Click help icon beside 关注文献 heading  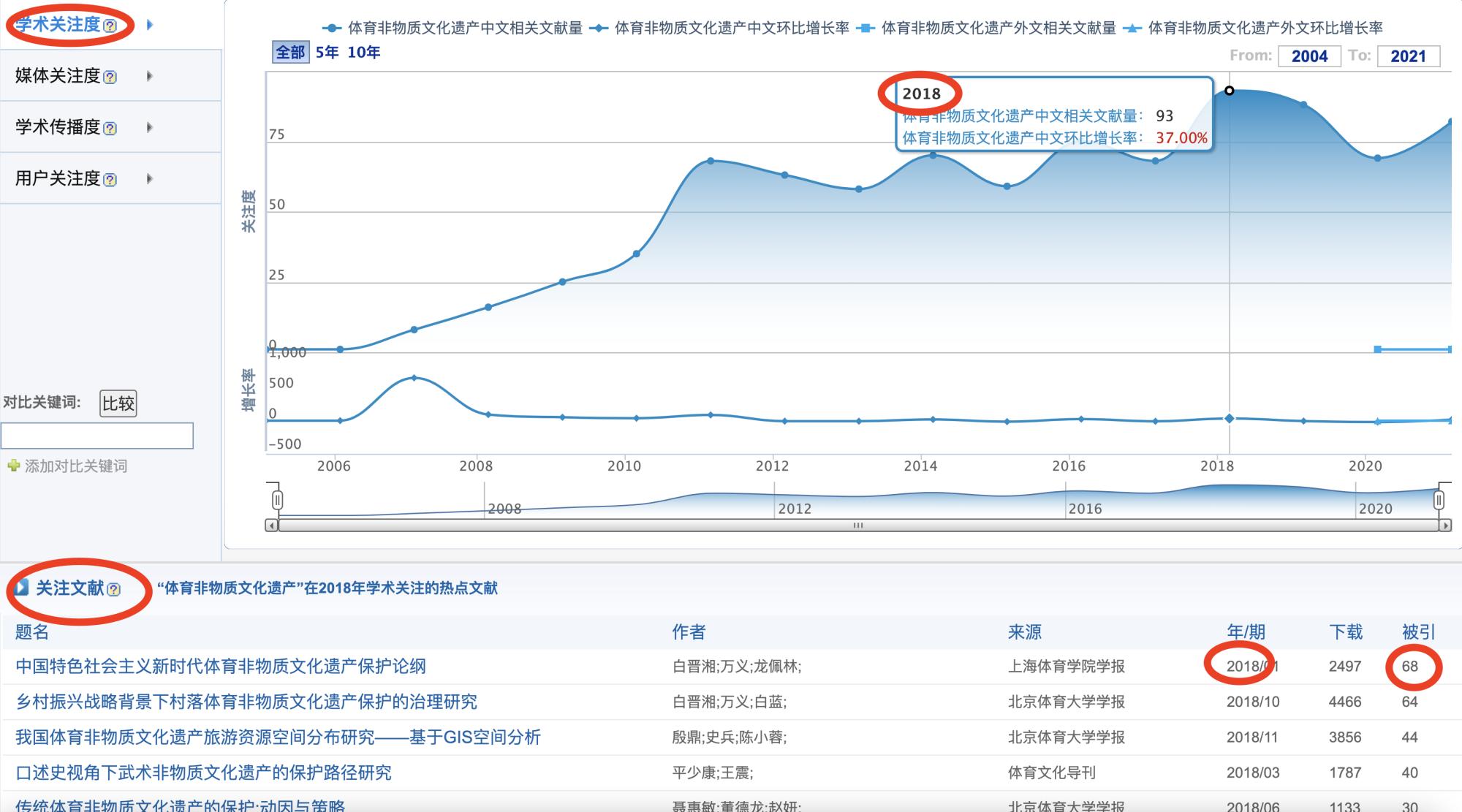[x=113, y=590]
